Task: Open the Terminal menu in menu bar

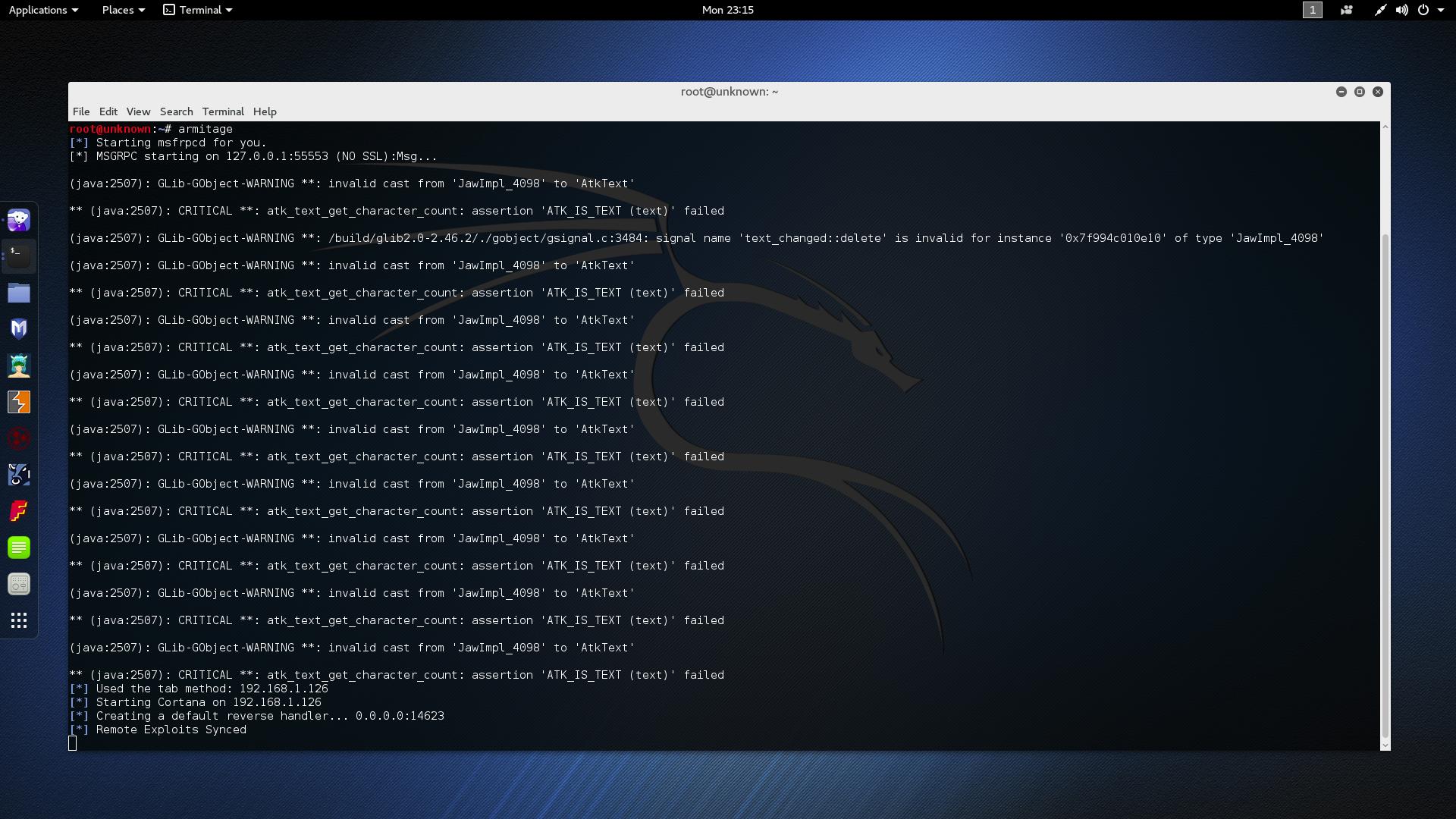Action: coord(223,111)
